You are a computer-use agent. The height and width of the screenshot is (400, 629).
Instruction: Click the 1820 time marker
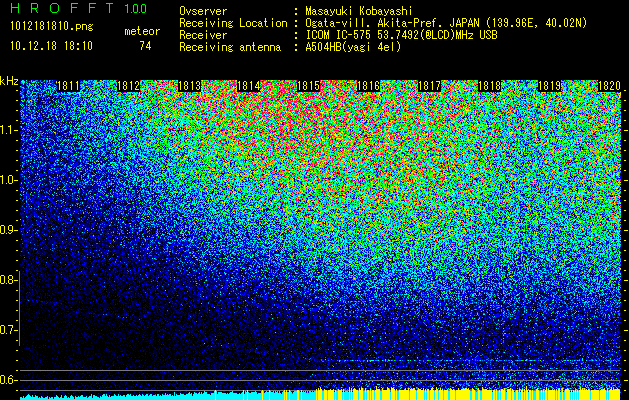click(609, 86)
